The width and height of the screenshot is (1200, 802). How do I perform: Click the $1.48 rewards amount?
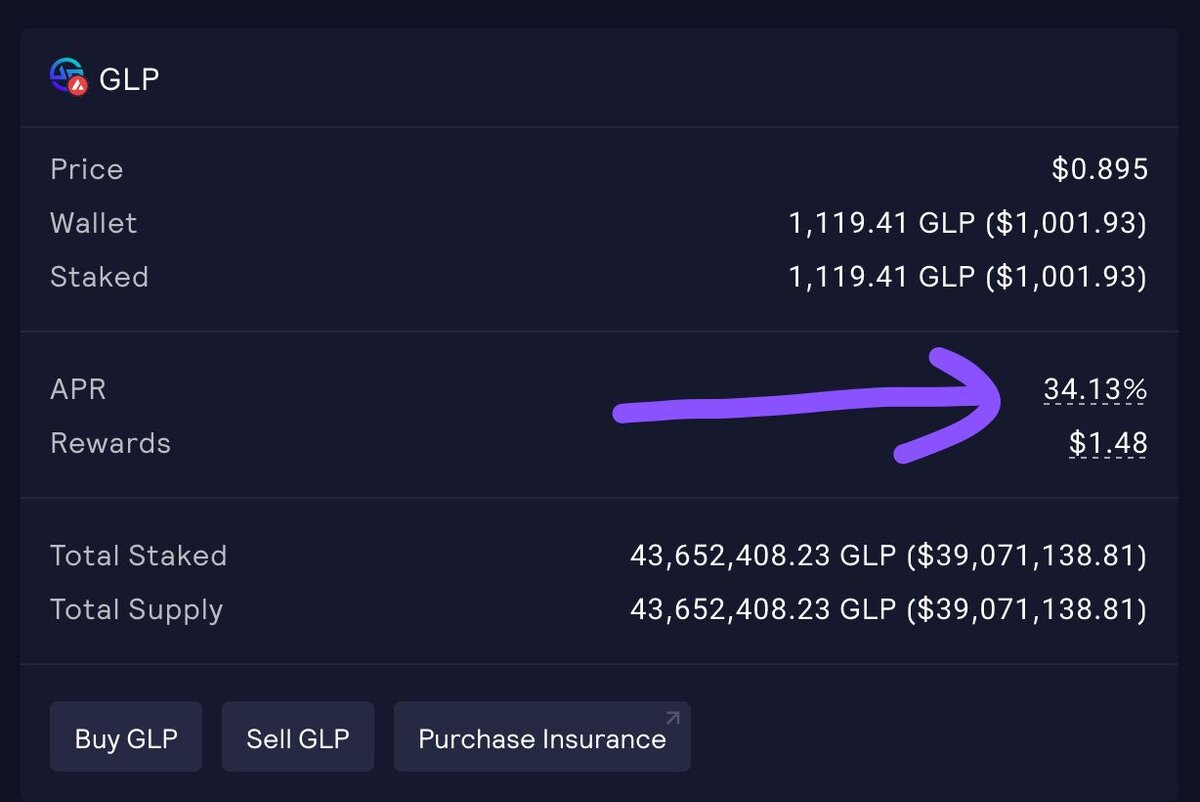coord(1108,443)
